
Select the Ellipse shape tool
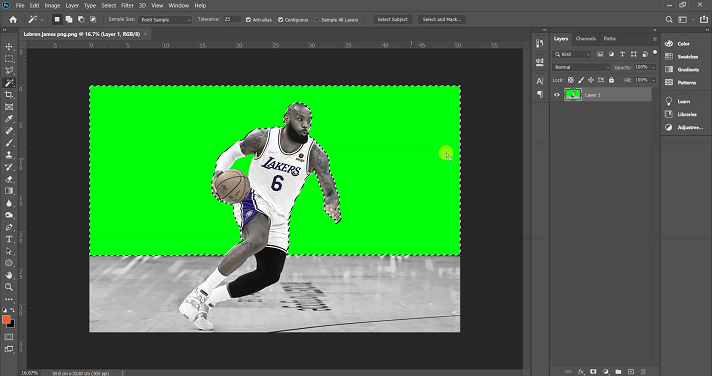[9, 263]
